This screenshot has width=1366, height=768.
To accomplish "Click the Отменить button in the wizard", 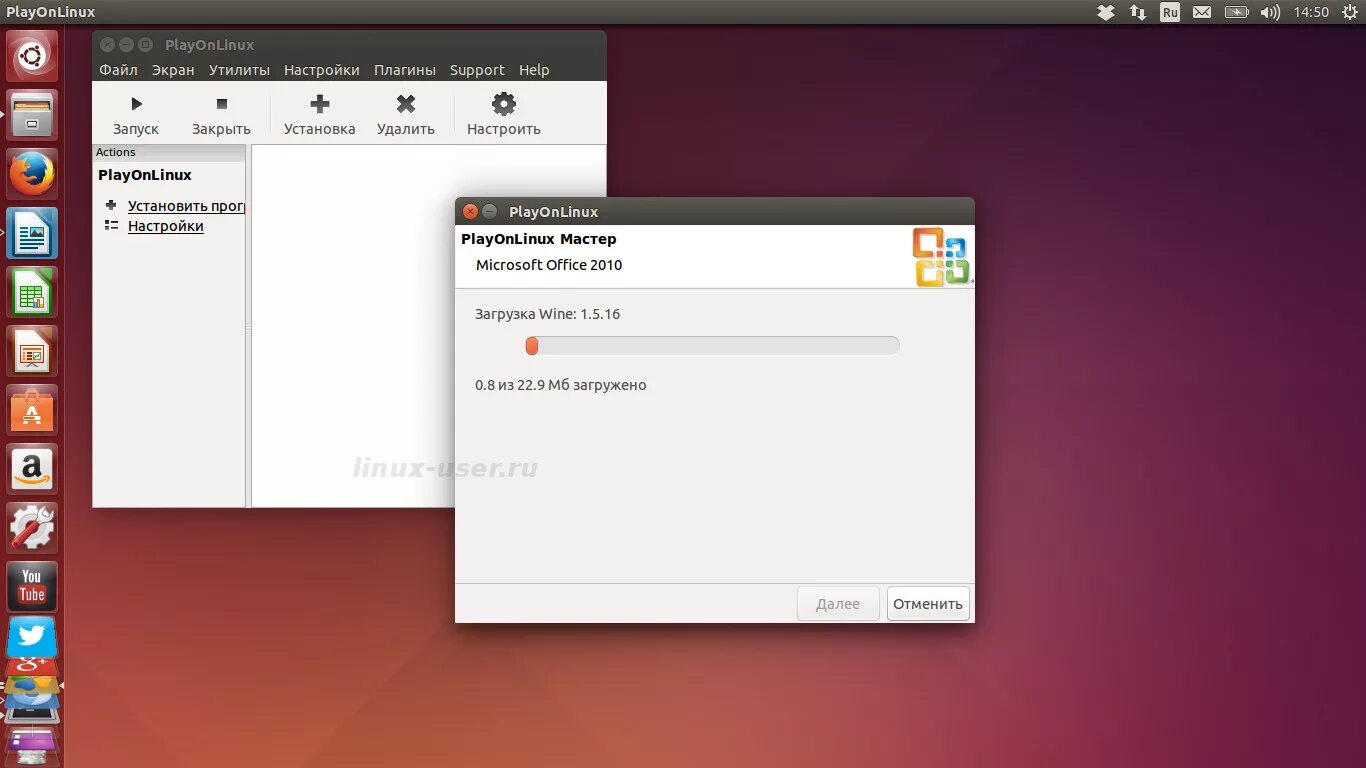I will click(928, 603).
